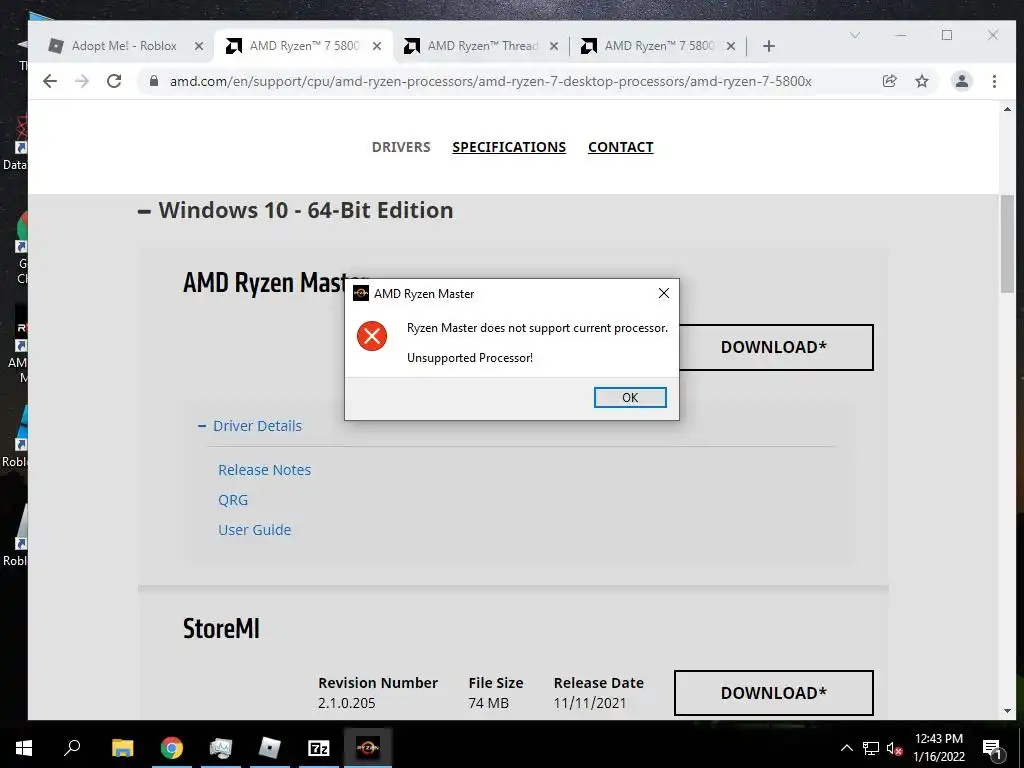Click the amd.com address bar
The width and height of the screenshot is (1024, 768).
coord(490,82)
